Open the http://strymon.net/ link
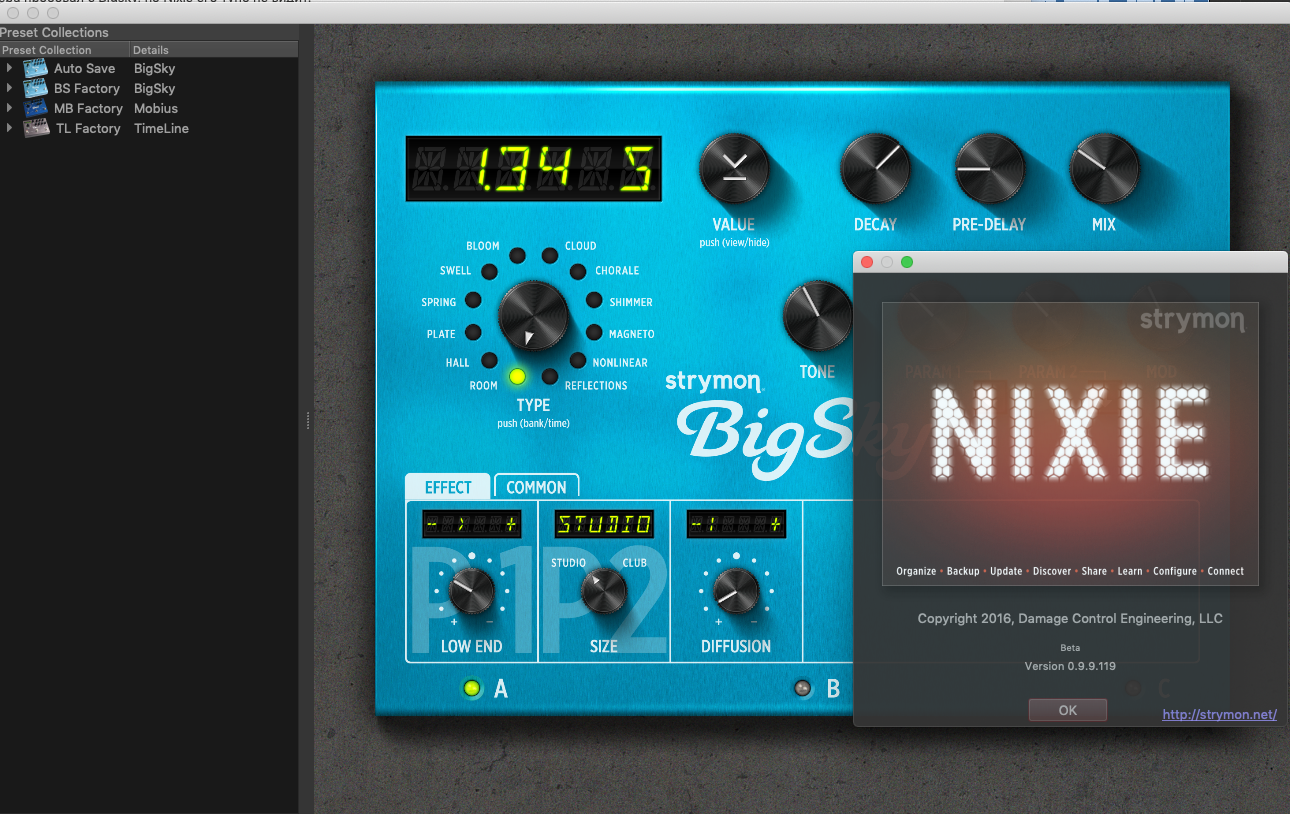Viewport: 1290px width, 814px height. (1219, 714)
